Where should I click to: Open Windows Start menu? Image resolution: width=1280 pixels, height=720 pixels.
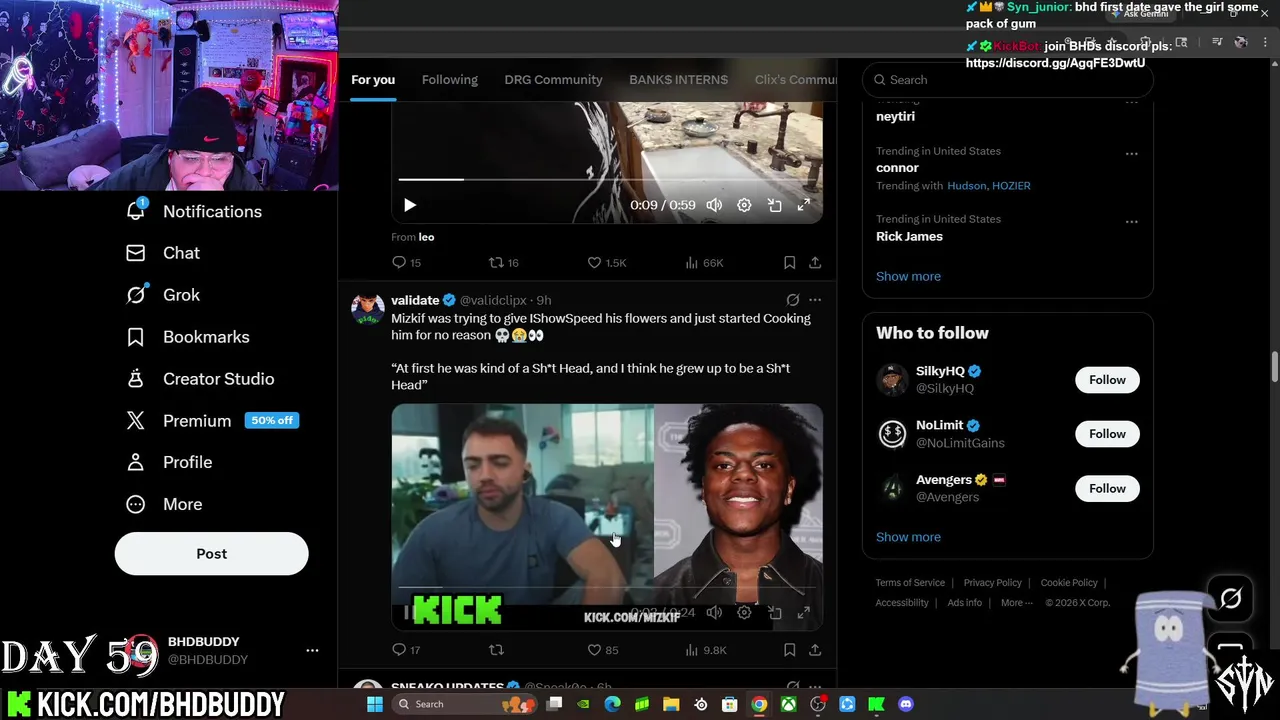point(375,704)
